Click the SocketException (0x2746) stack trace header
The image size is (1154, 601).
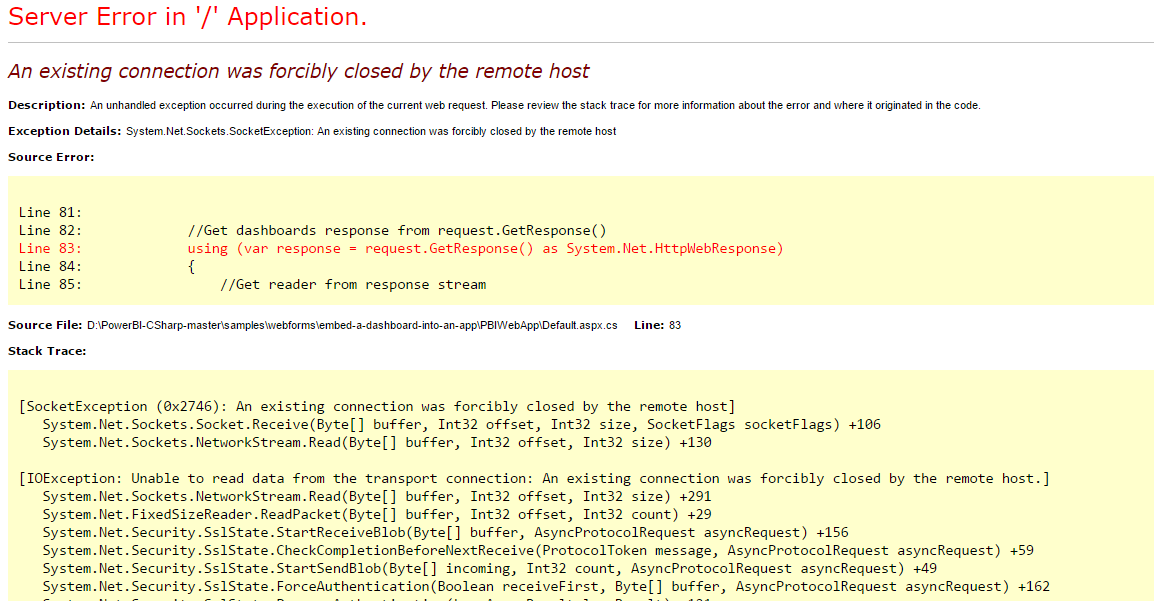377,406
